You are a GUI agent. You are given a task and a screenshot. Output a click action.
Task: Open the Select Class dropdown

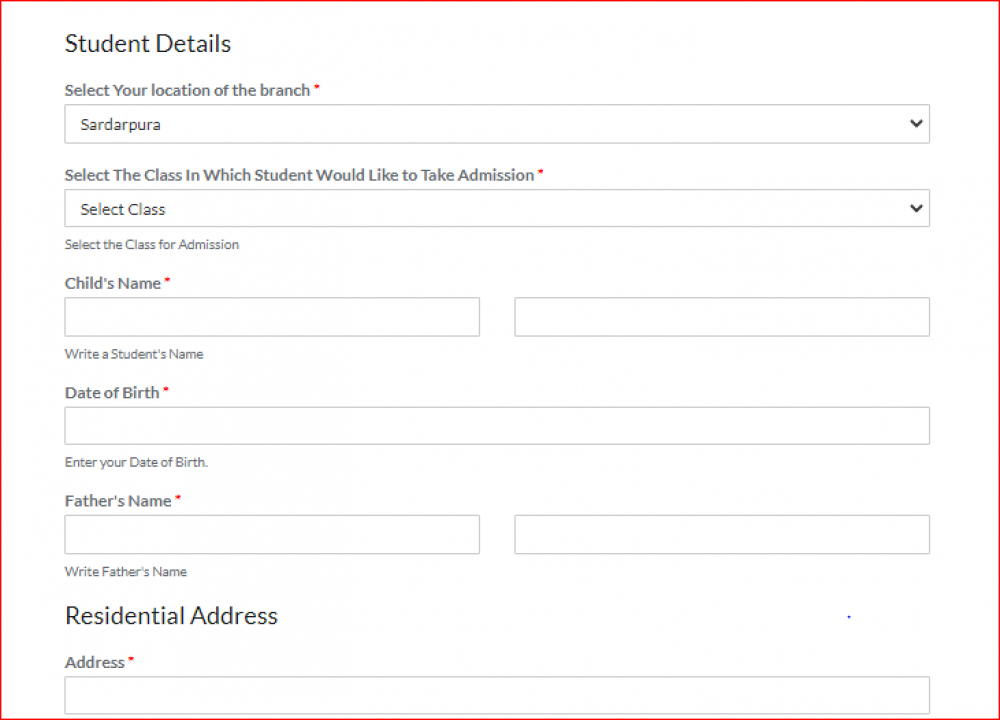[x=496, y=209]
